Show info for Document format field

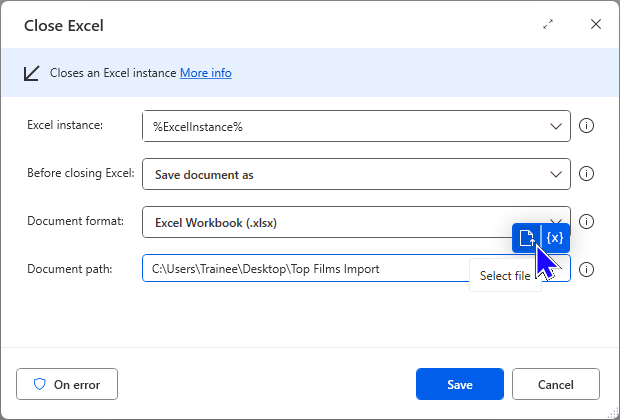point(586,221)
